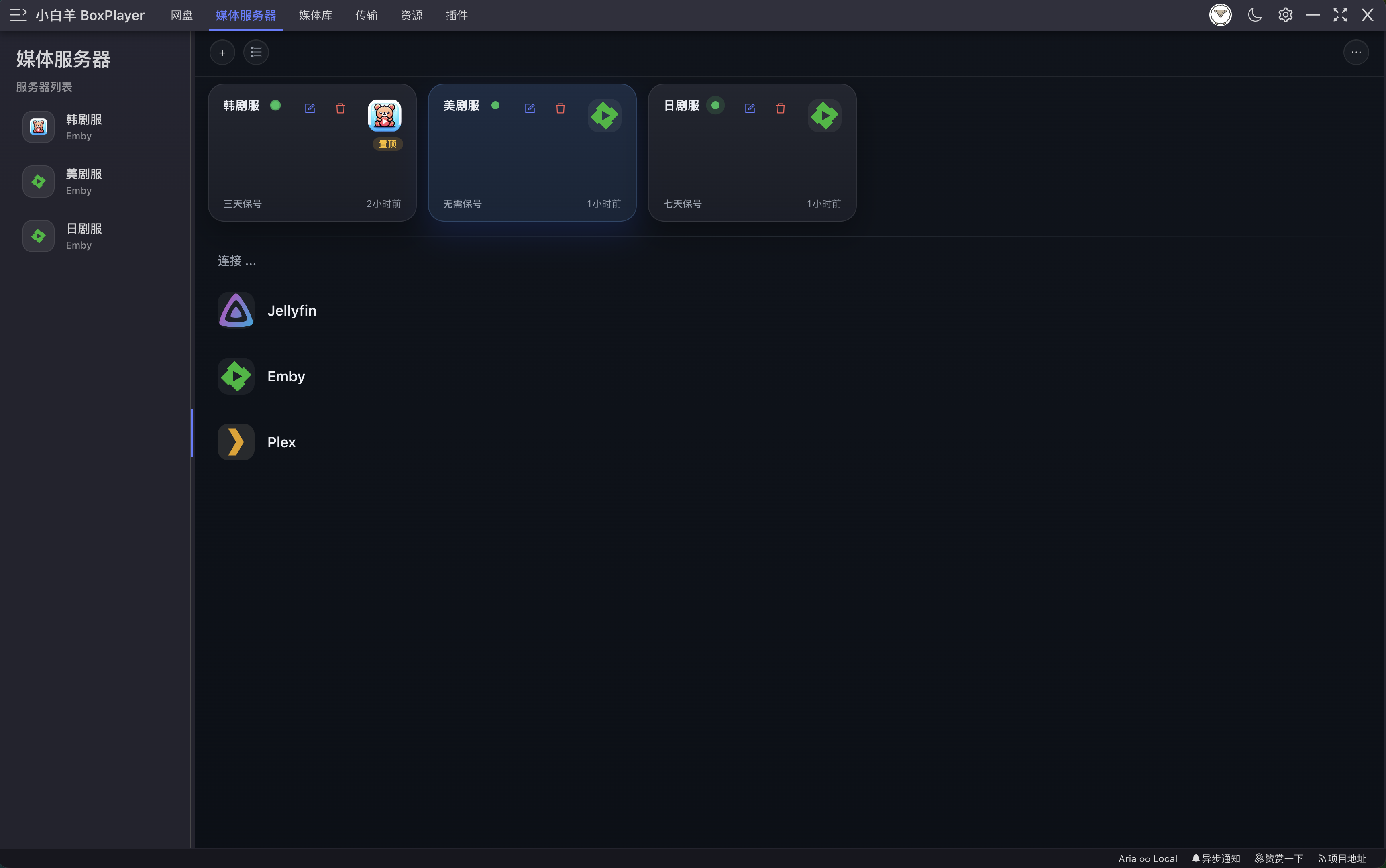Click the sheep user avatar
This screenshot has height=868, width=1386.
pyautogui.click(x=1220, y=15)
